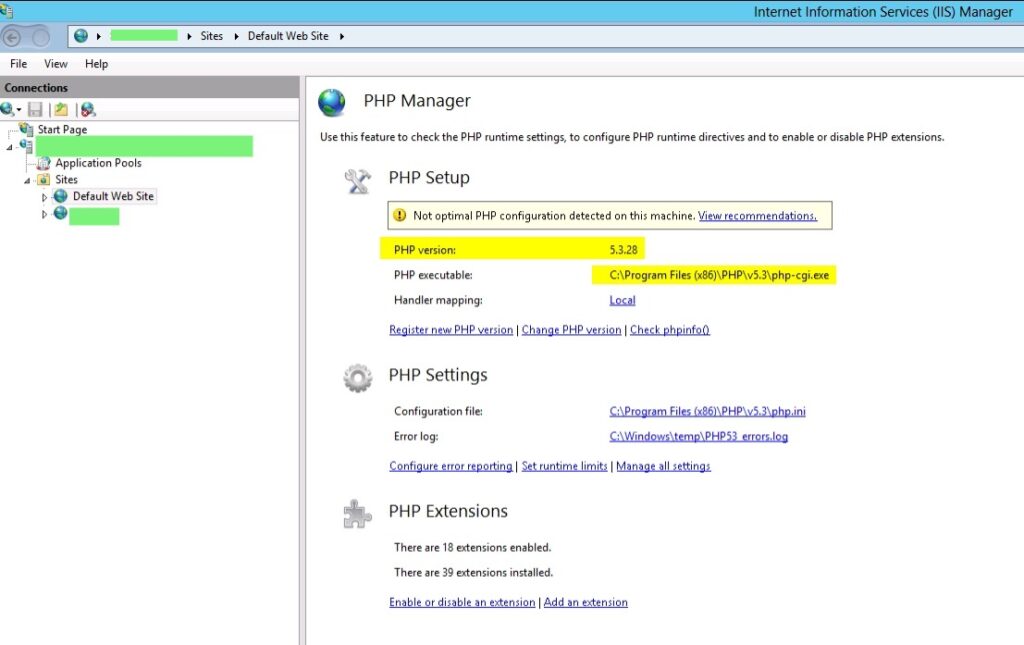Collapse the Sites node in the tree
1024x645 pixels.
coord(27,181)
